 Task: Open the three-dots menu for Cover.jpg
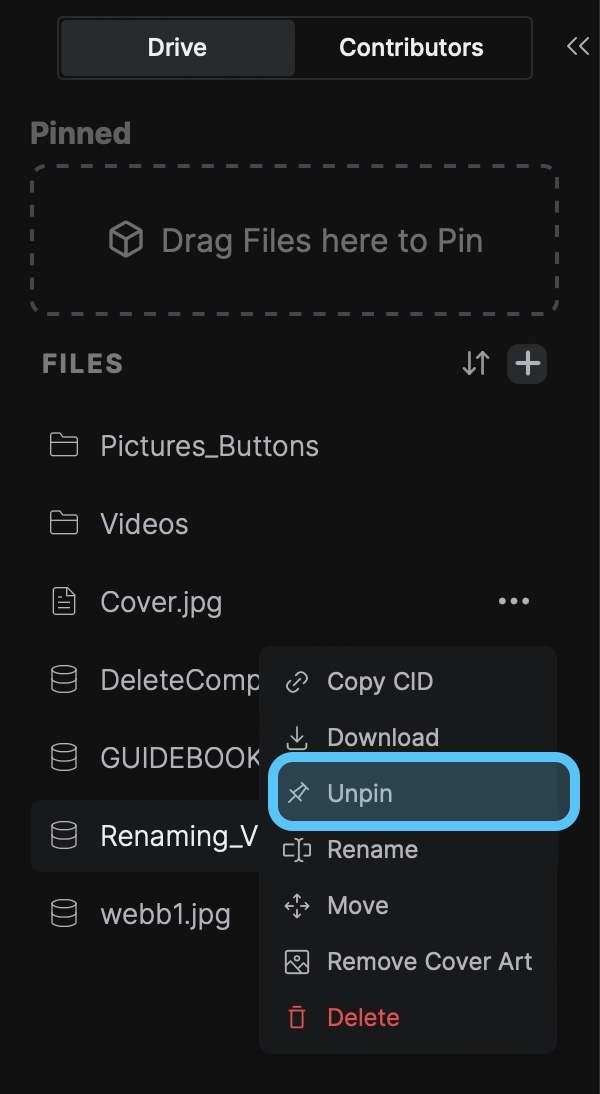tap(514, 602)
